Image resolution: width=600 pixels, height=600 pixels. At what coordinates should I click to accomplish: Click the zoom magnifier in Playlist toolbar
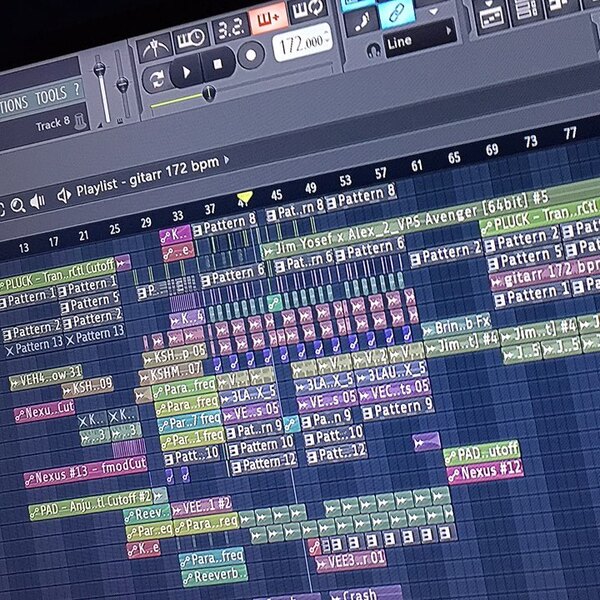coord(18,206)
